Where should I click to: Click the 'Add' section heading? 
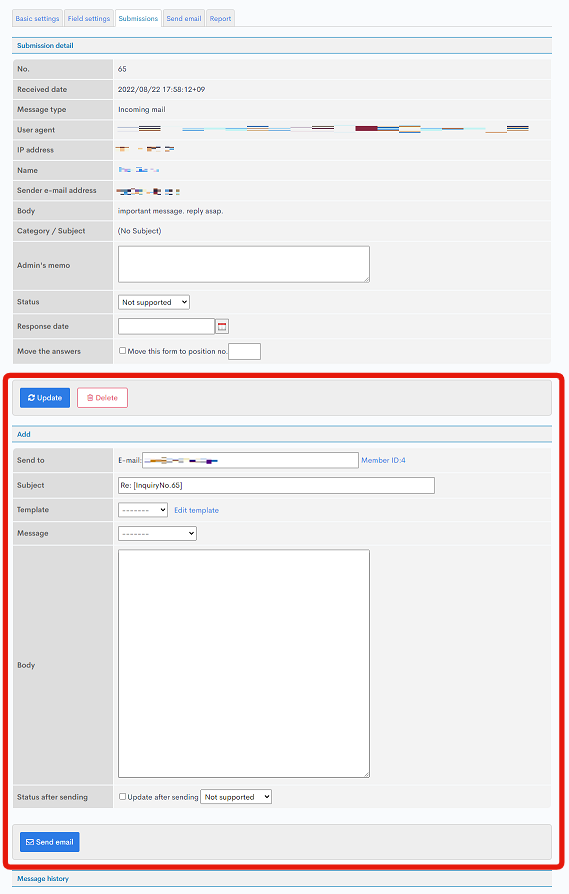coord(23,434)
